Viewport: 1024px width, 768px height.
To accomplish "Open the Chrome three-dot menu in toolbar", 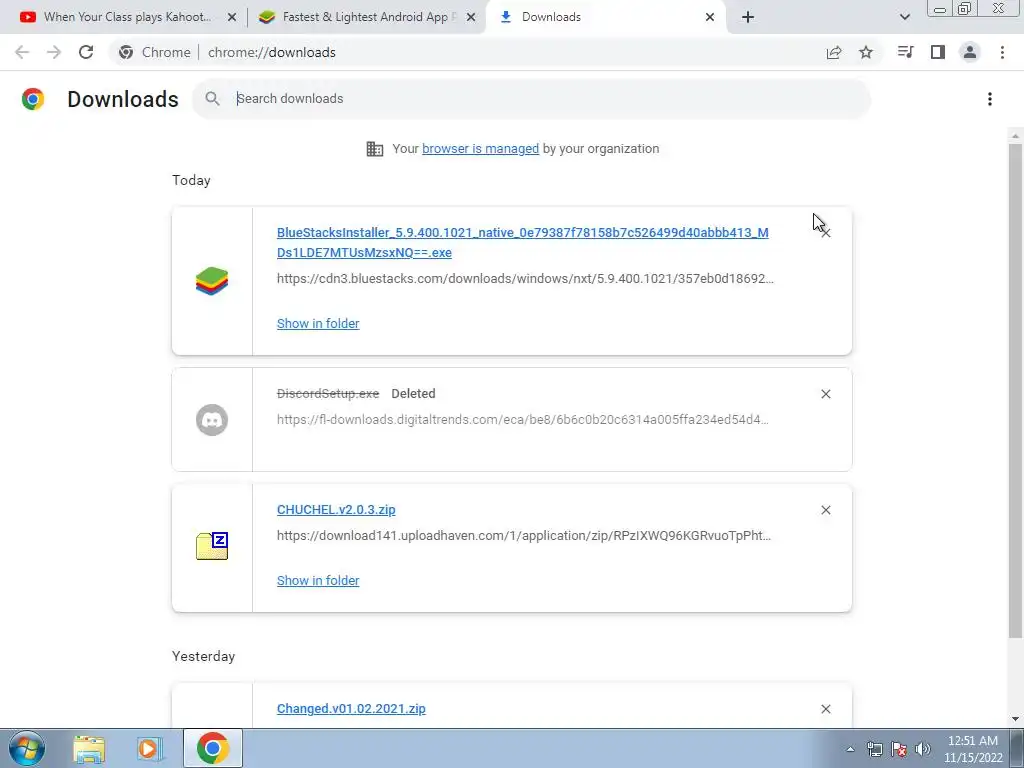I will tap(1002, 52).
